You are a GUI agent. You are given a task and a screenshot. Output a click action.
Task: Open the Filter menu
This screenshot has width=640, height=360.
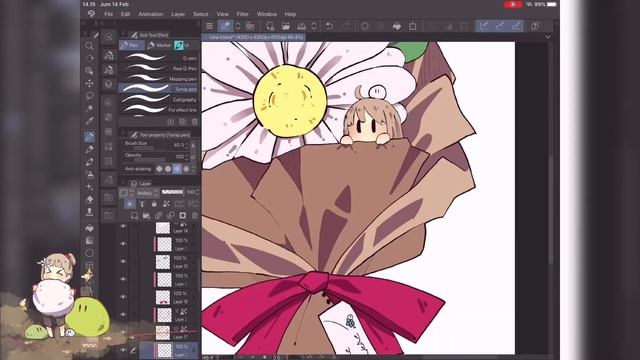point(242,14)
